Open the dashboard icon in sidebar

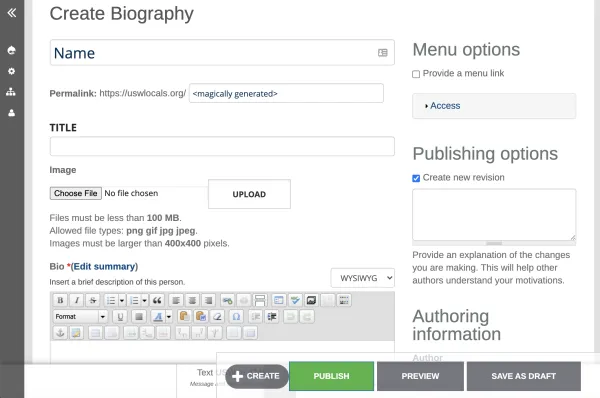click(x=11, y=50)
